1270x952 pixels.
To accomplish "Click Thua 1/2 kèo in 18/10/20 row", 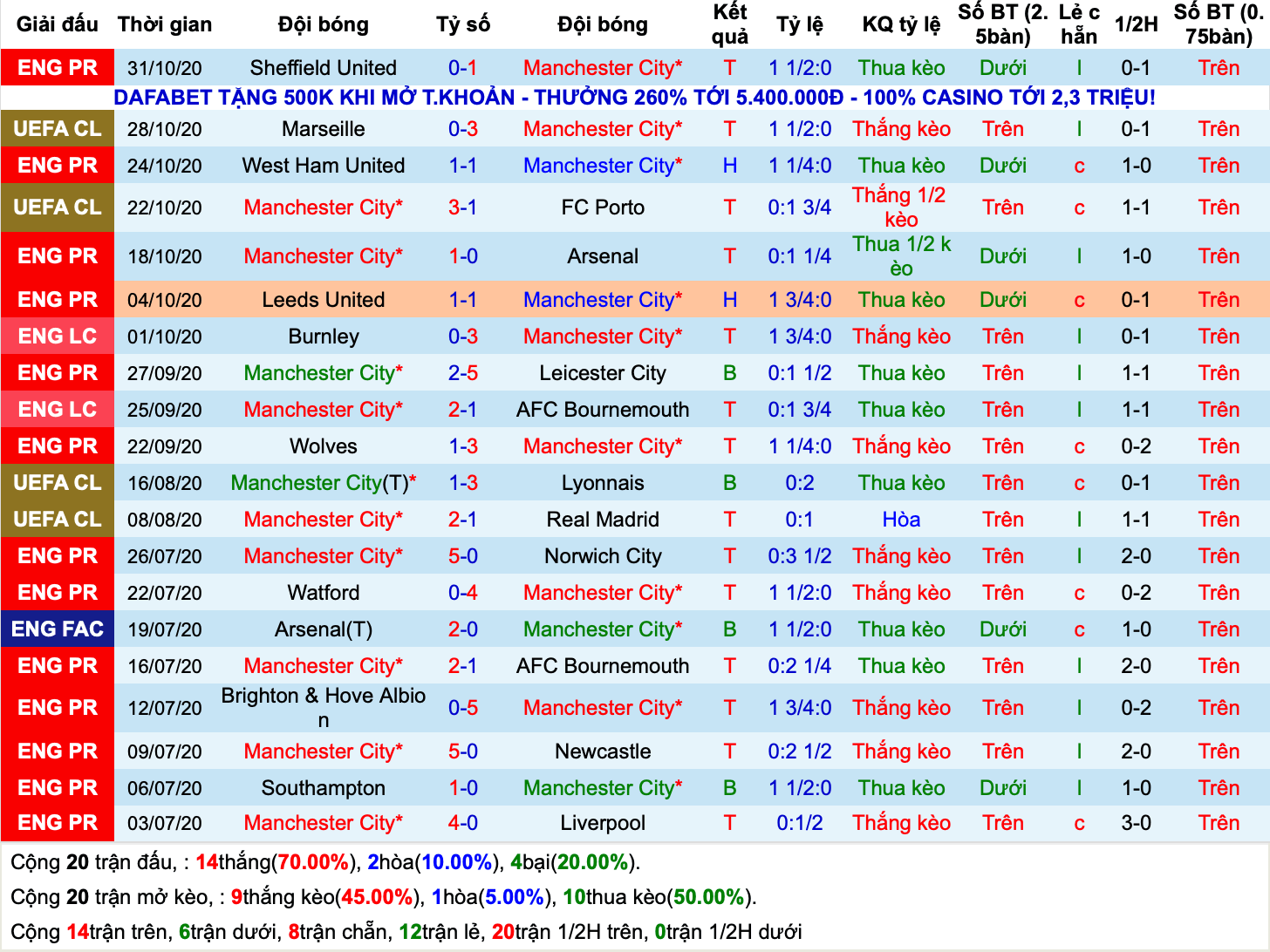I will tap(901, 256).
